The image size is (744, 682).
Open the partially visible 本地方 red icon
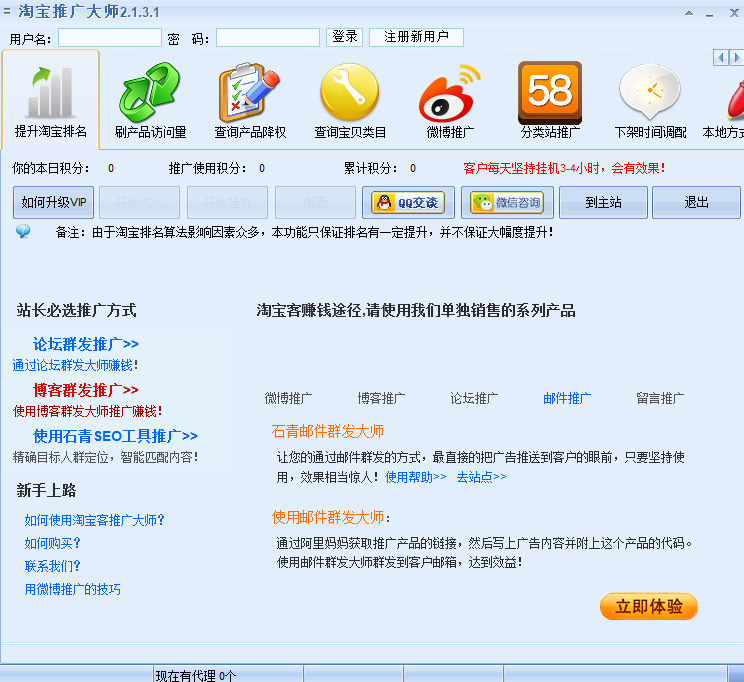point(735,99)
